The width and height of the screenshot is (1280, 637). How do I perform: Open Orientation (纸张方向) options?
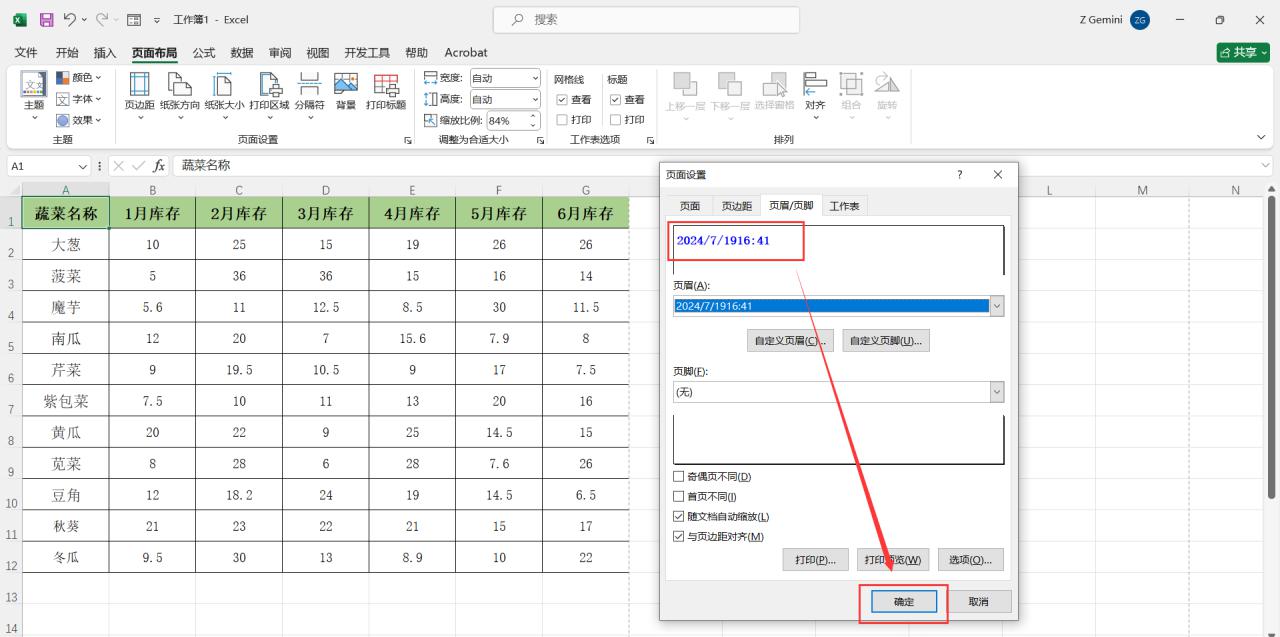(x=180, y=96)
